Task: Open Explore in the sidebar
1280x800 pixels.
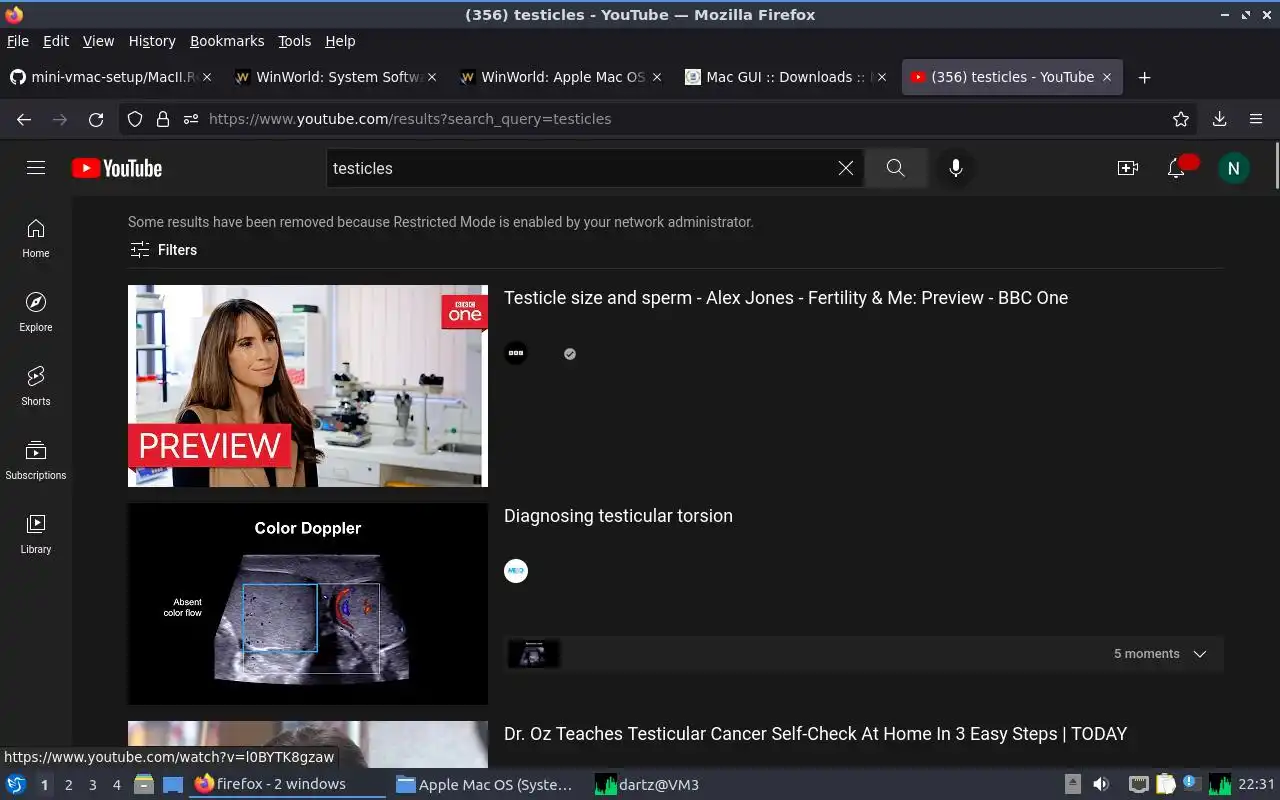Action: (36, 313)
